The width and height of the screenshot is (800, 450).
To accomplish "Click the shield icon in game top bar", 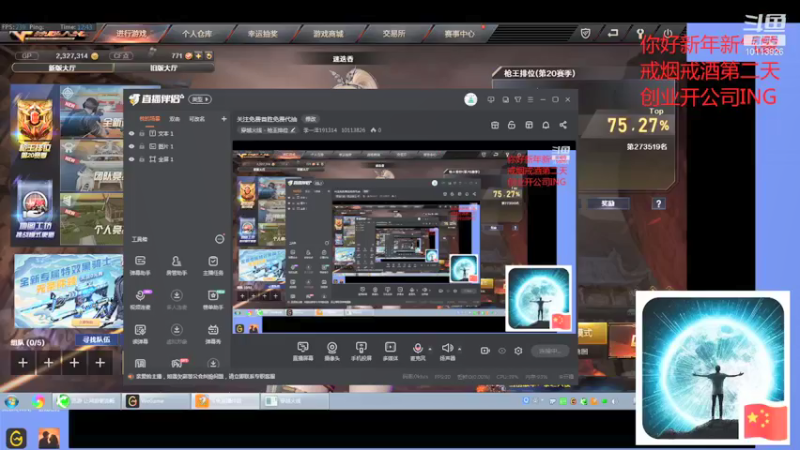I will click(586, 34).
